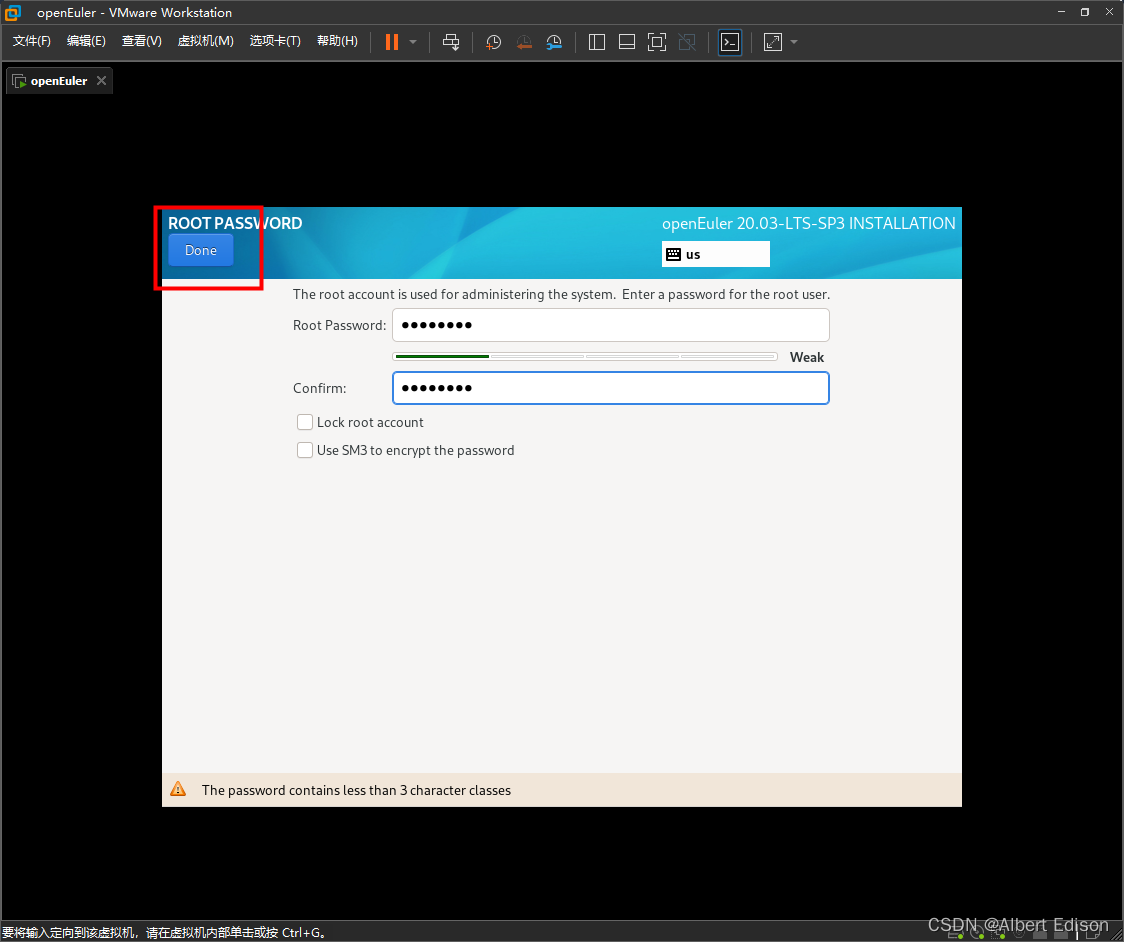Open the snapshot manager icon
The height and width of the screenshot is (942, 1124).
[554, 41]
